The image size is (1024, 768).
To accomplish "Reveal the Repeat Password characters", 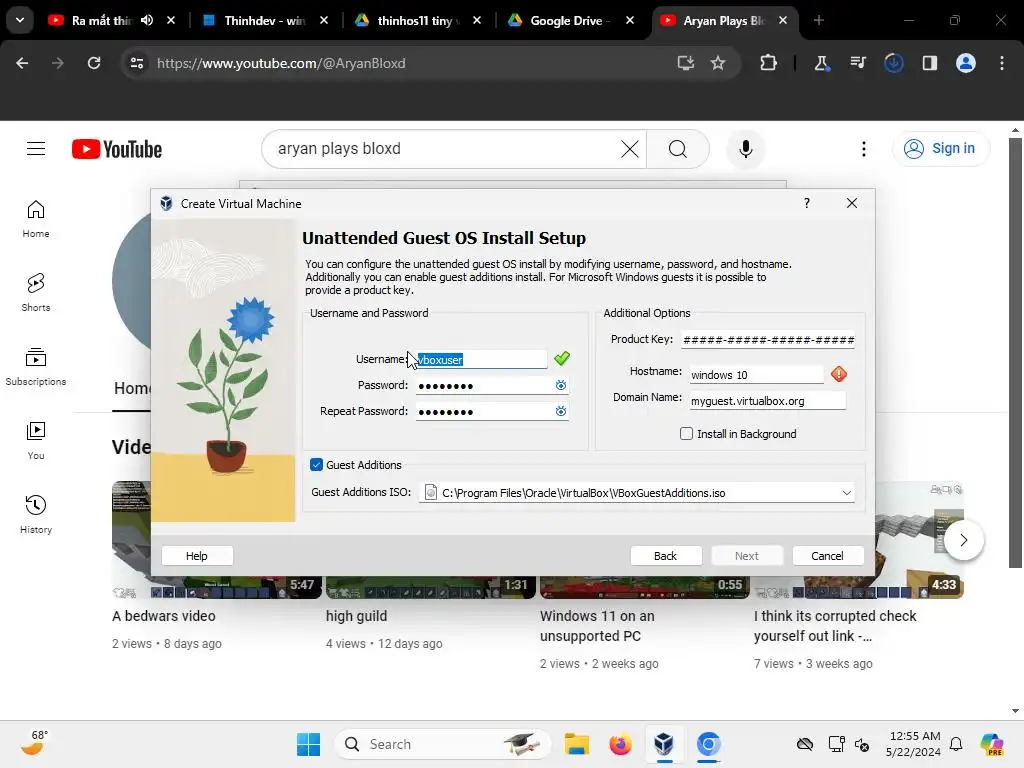I will [560, 411].
